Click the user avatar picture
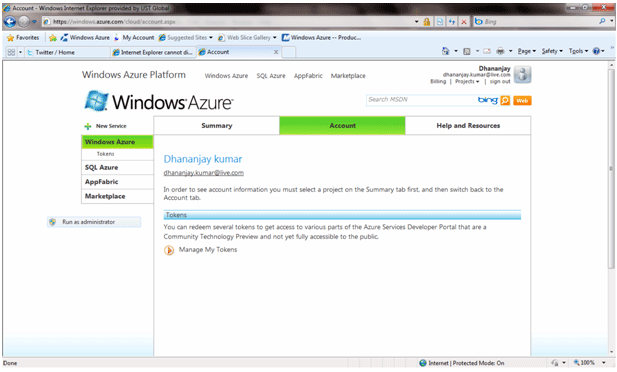Screen dimensions: 617x372 523,75
